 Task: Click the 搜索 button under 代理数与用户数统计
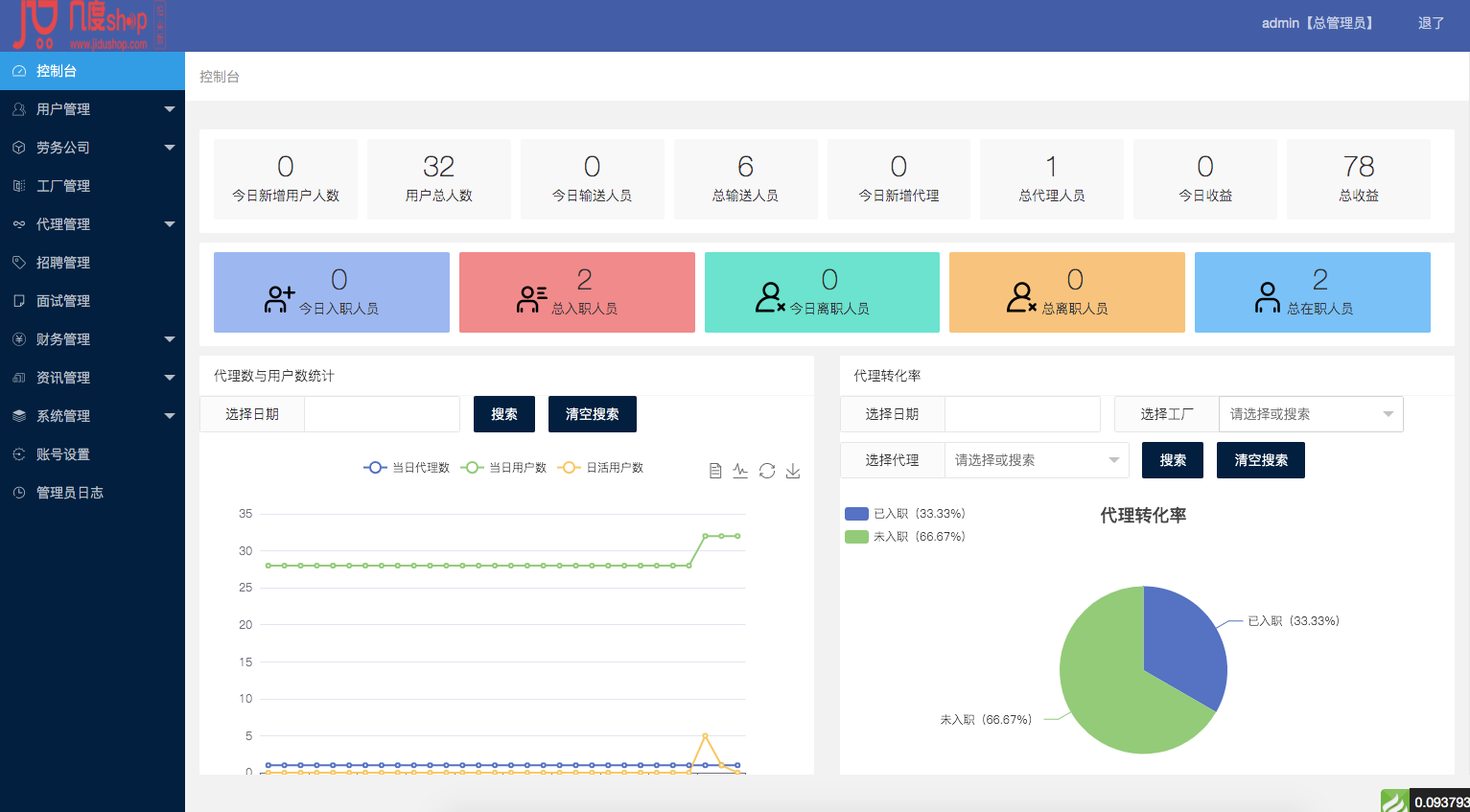click(x=503, y=413)
